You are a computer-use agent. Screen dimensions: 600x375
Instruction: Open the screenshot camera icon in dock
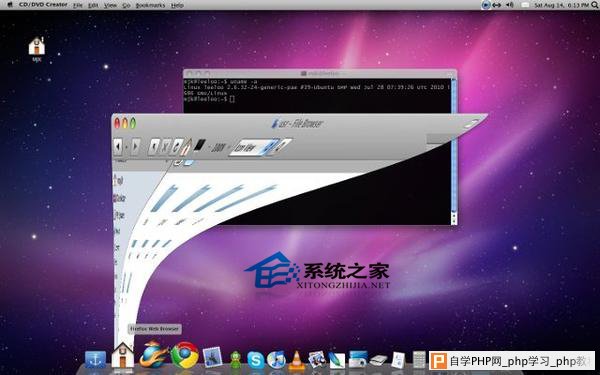[358, 359]
